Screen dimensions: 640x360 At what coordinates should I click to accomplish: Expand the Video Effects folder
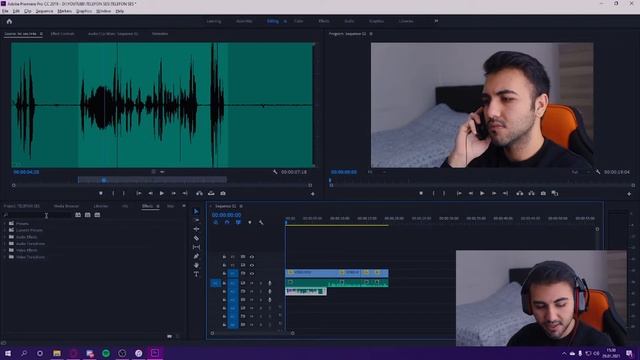(x=5, y=250)
